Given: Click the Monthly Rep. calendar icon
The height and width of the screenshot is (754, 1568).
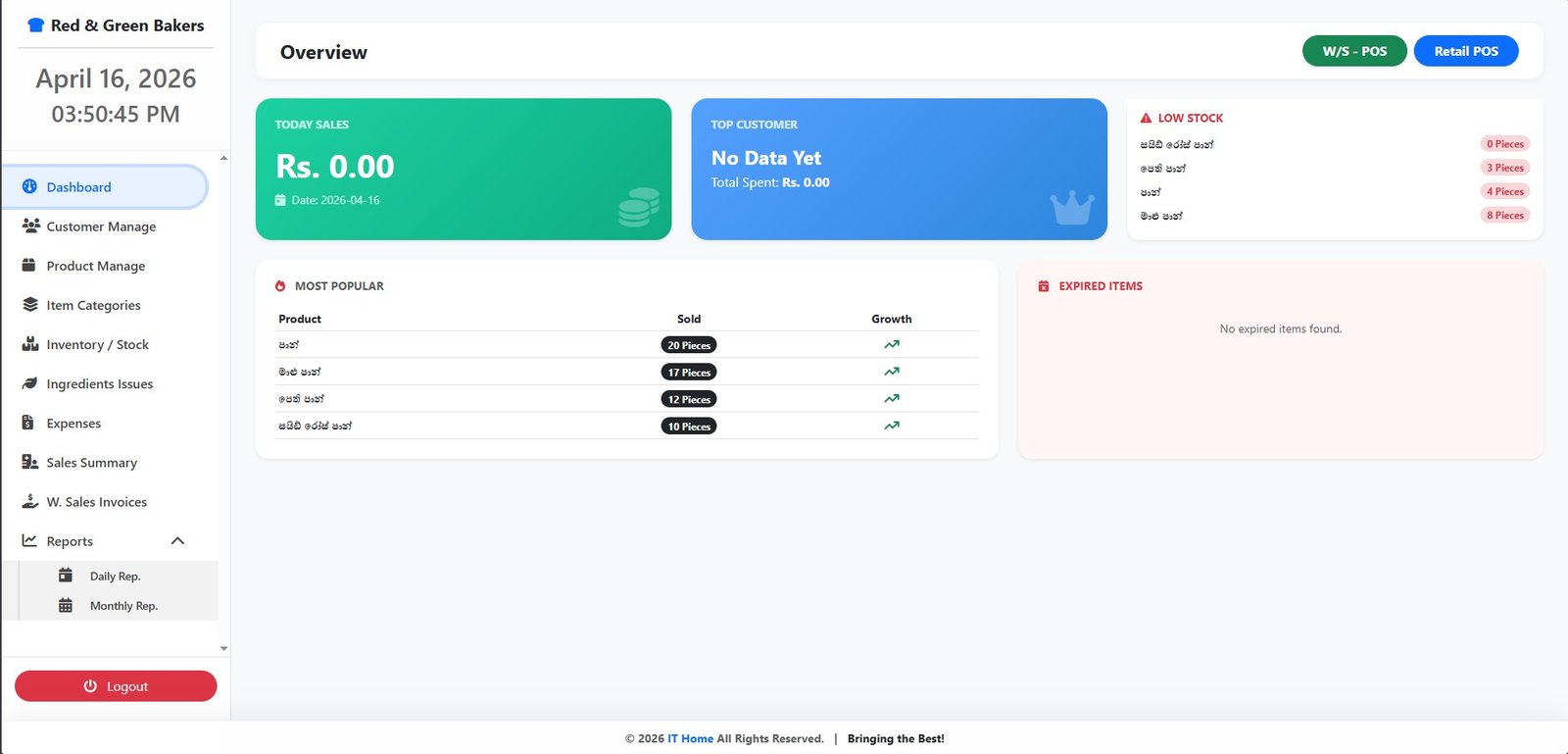Looking at the screenshot, I should (x=66, y=605).
